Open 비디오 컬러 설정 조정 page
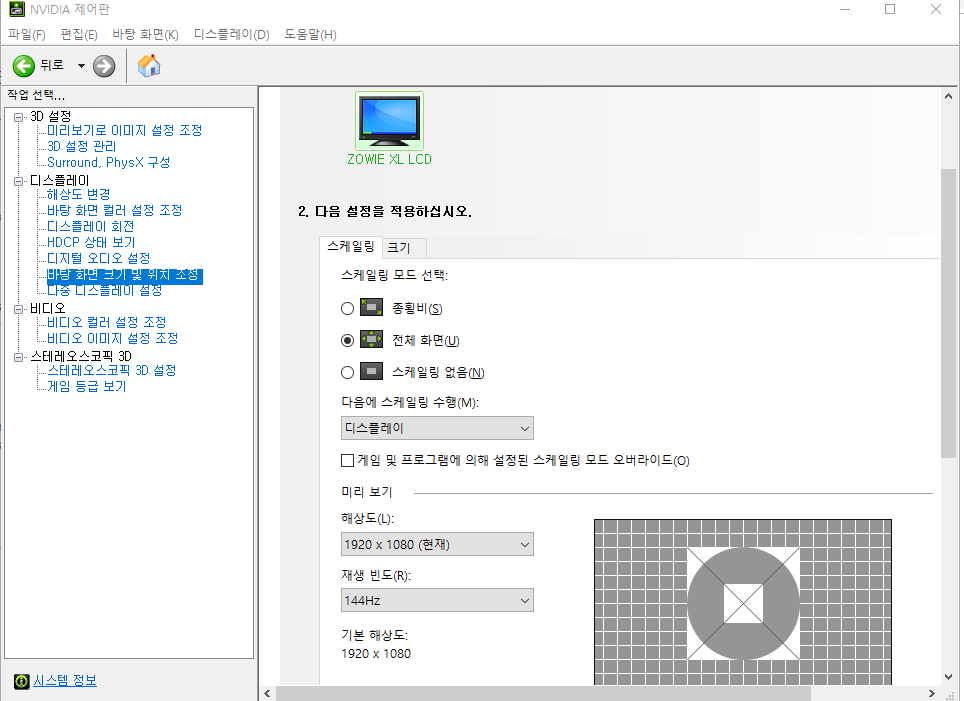 point(106,322)
